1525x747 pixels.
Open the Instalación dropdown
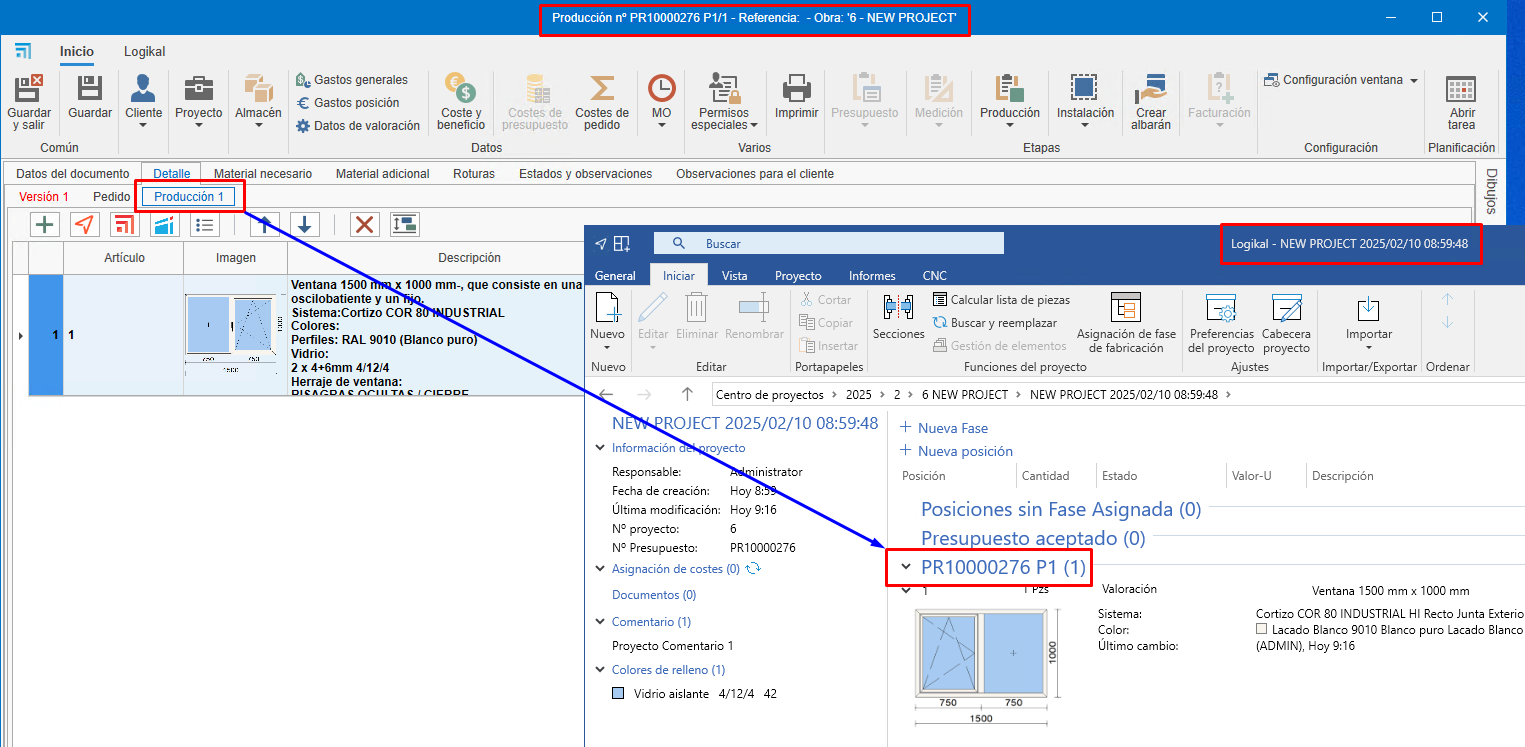point(1085,125)
